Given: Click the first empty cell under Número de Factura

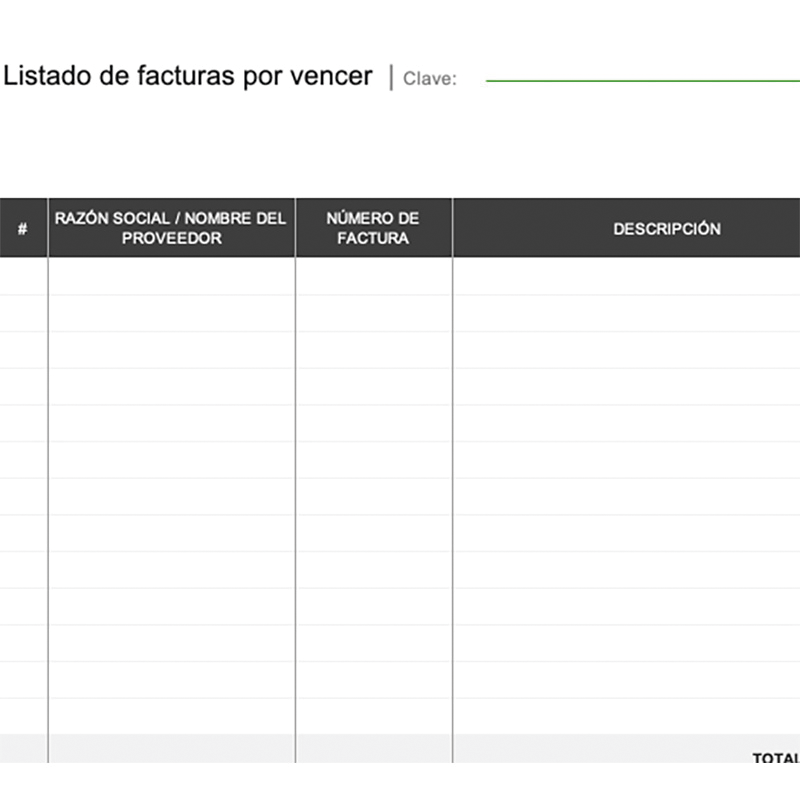Looking at the screenshot, I should pos(373,276).
